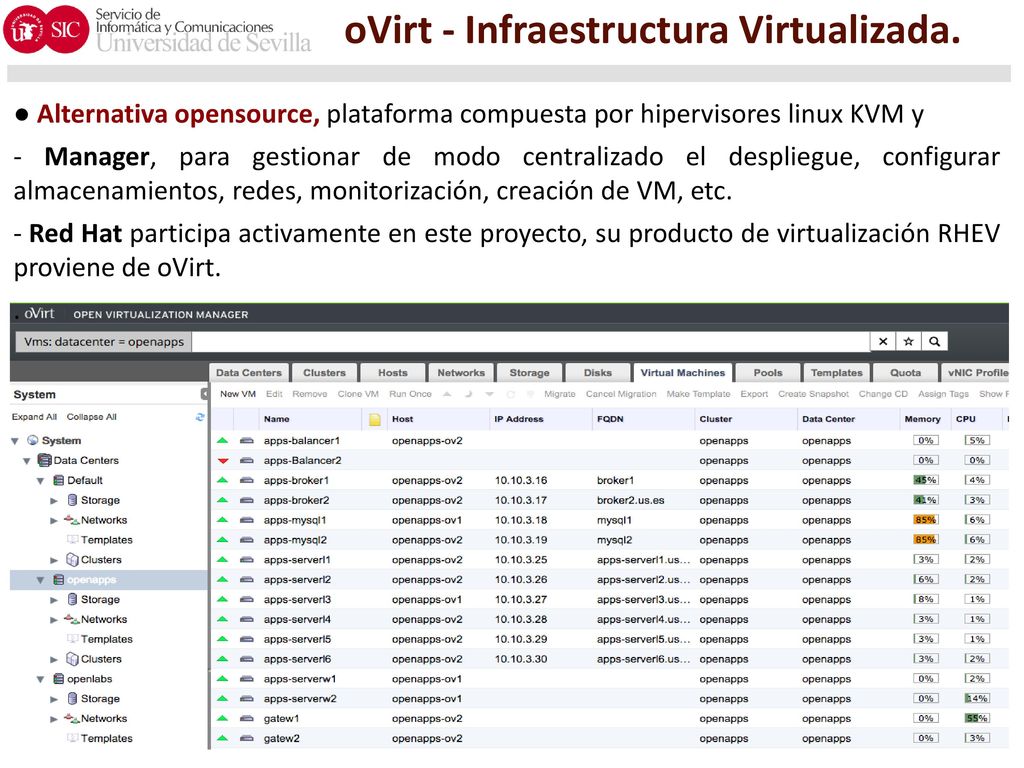Viewport: 1024px width, 768px height.
Task: Go to the Storage tab
Action: click(530, 373)
